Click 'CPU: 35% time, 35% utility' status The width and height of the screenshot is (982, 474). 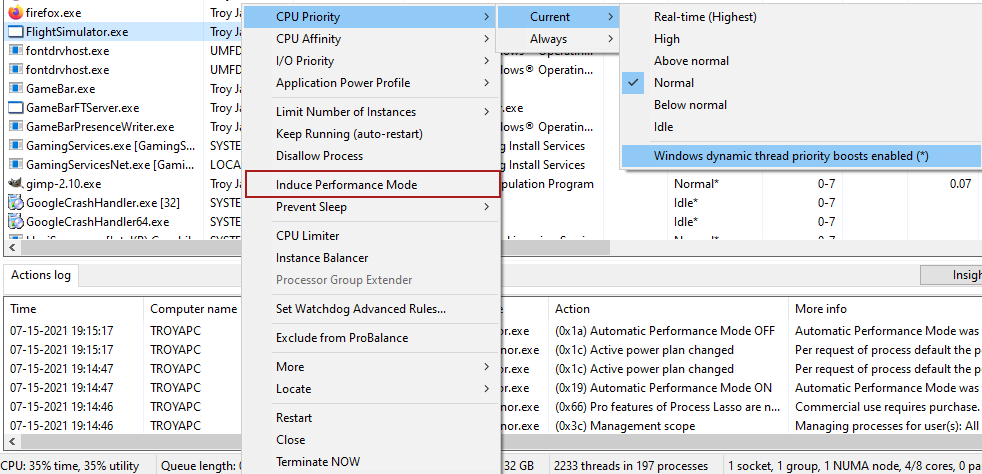coord(70,466)
